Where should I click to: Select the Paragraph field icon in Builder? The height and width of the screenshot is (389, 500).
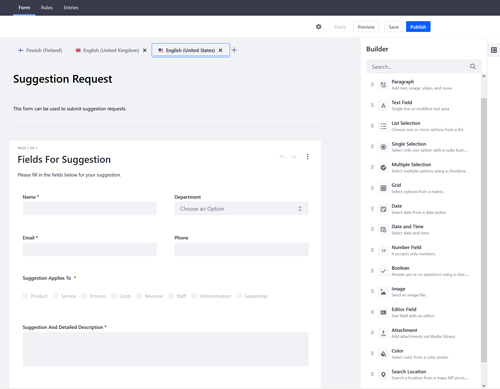[x=383, y=85]
